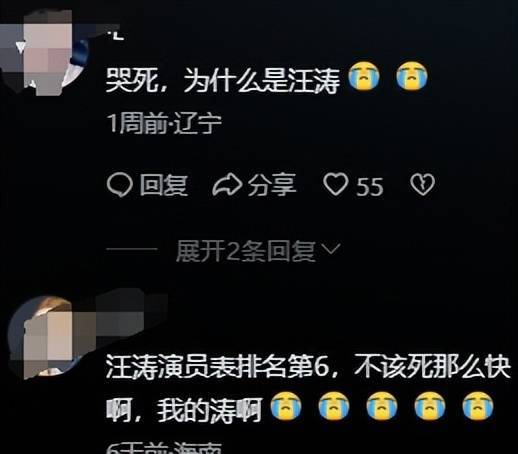Like the comment with the heart icon
Image resolution: width=518 pixels, height=454 pixels.
[336, 184]
